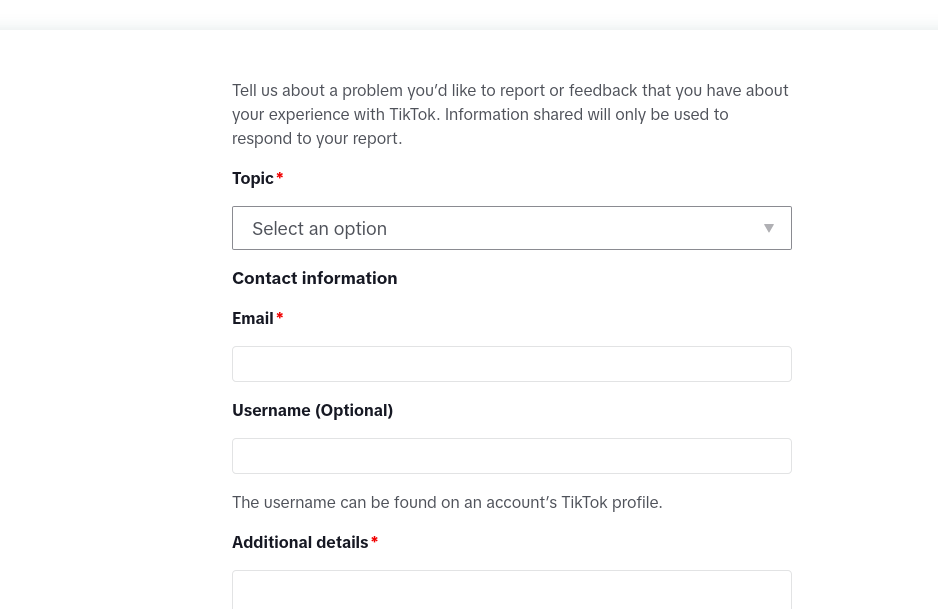Focus the Username (Optional) input field
Screen dimensions: 938x609
pos(511,456)
